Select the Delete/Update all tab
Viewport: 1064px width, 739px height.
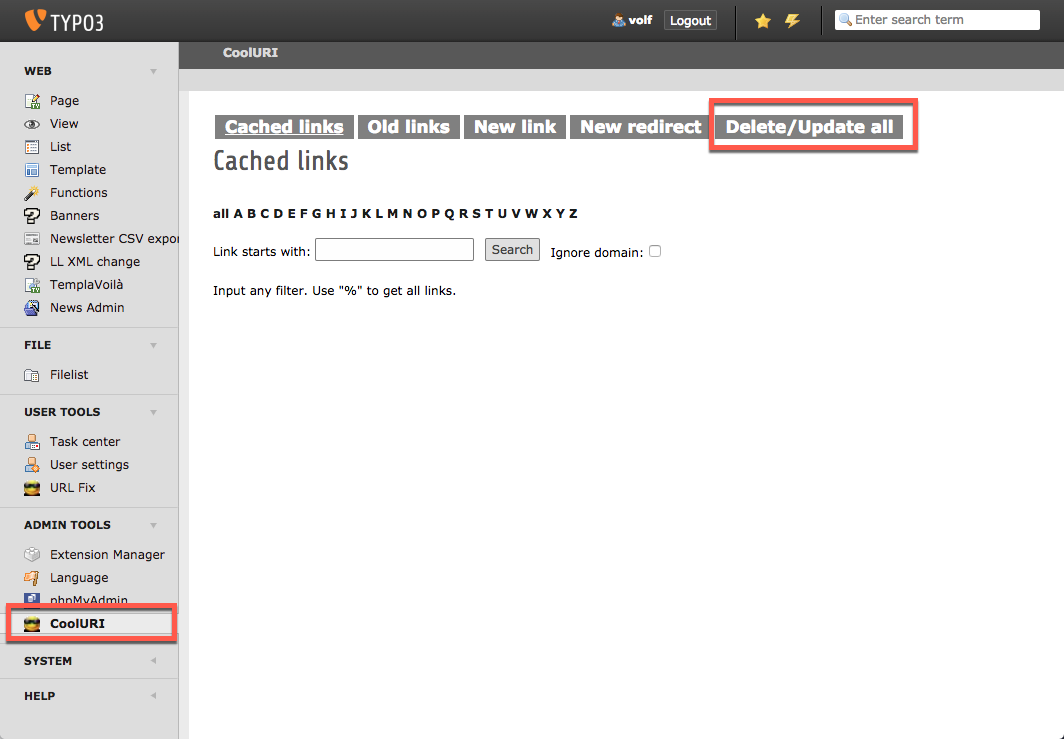pos(810,127)
